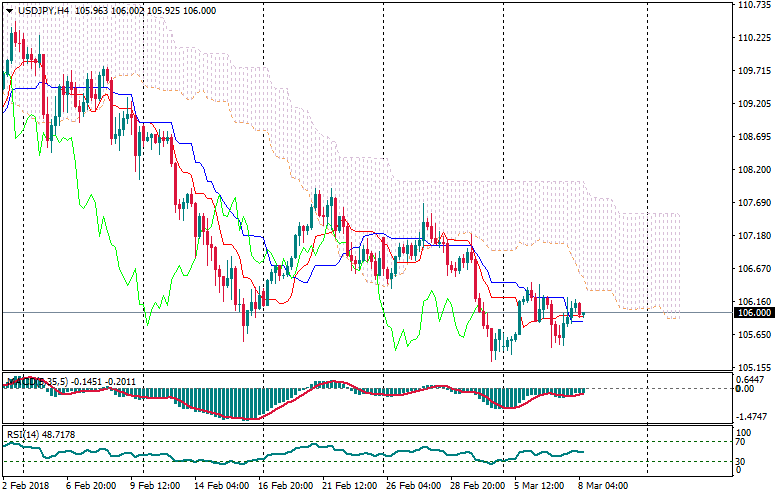Click the RSI 30 level label
775x497 pixels.
tap(743, 461)
